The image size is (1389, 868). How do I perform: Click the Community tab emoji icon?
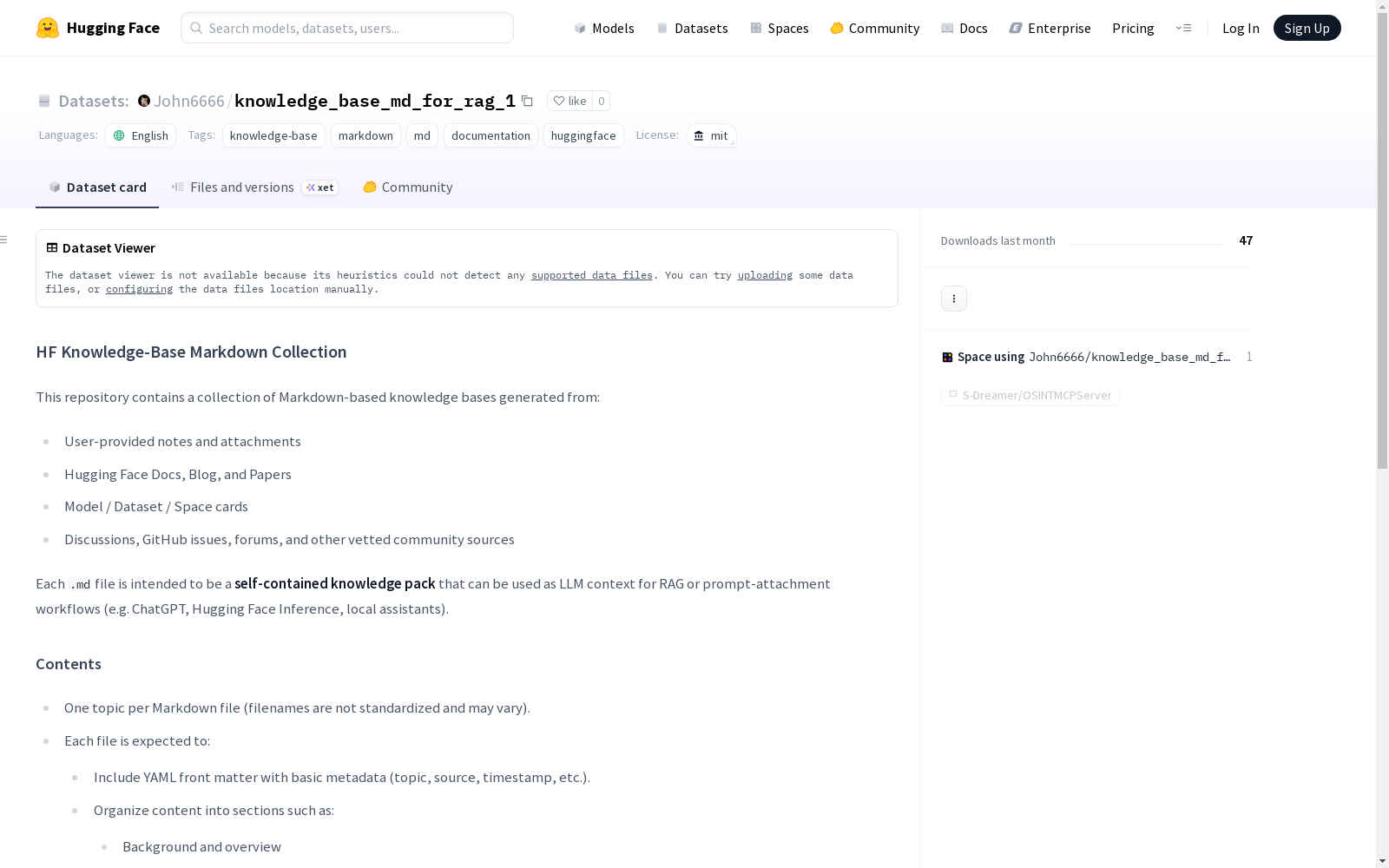click(370, 187)
